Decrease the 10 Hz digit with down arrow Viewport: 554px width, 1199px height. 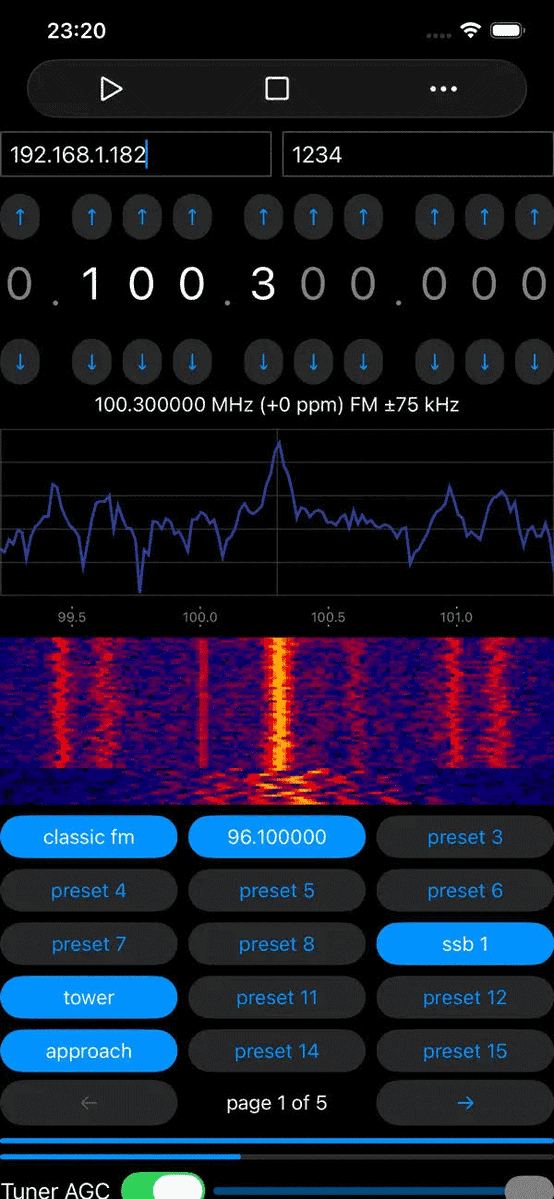coord(485,361)
